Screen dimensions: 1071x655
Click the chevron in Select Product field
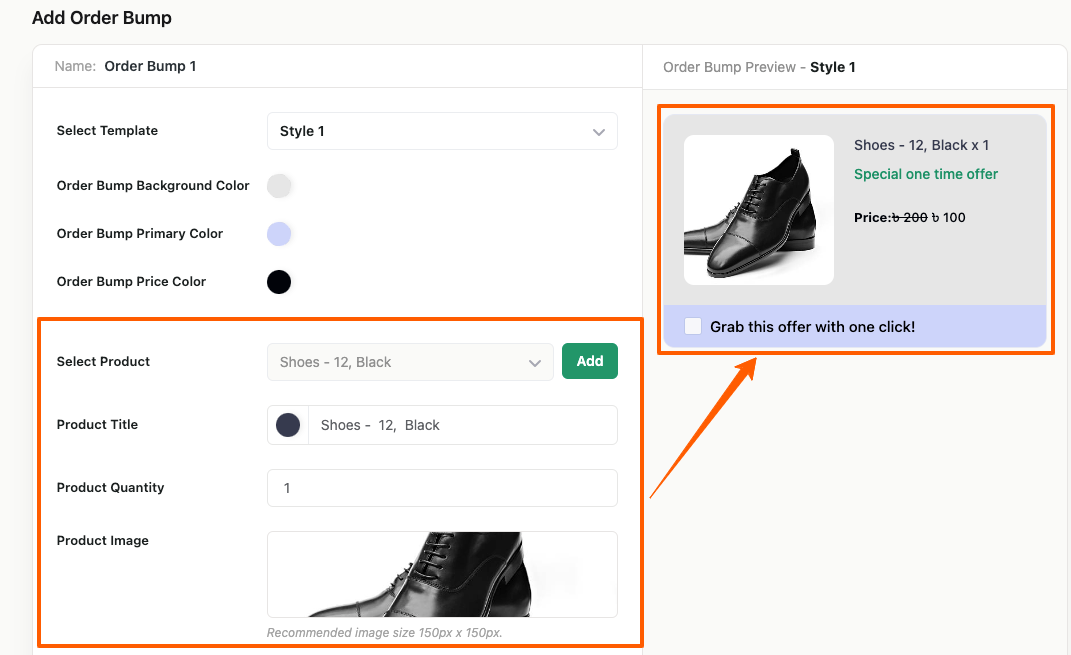pos(535,363)
